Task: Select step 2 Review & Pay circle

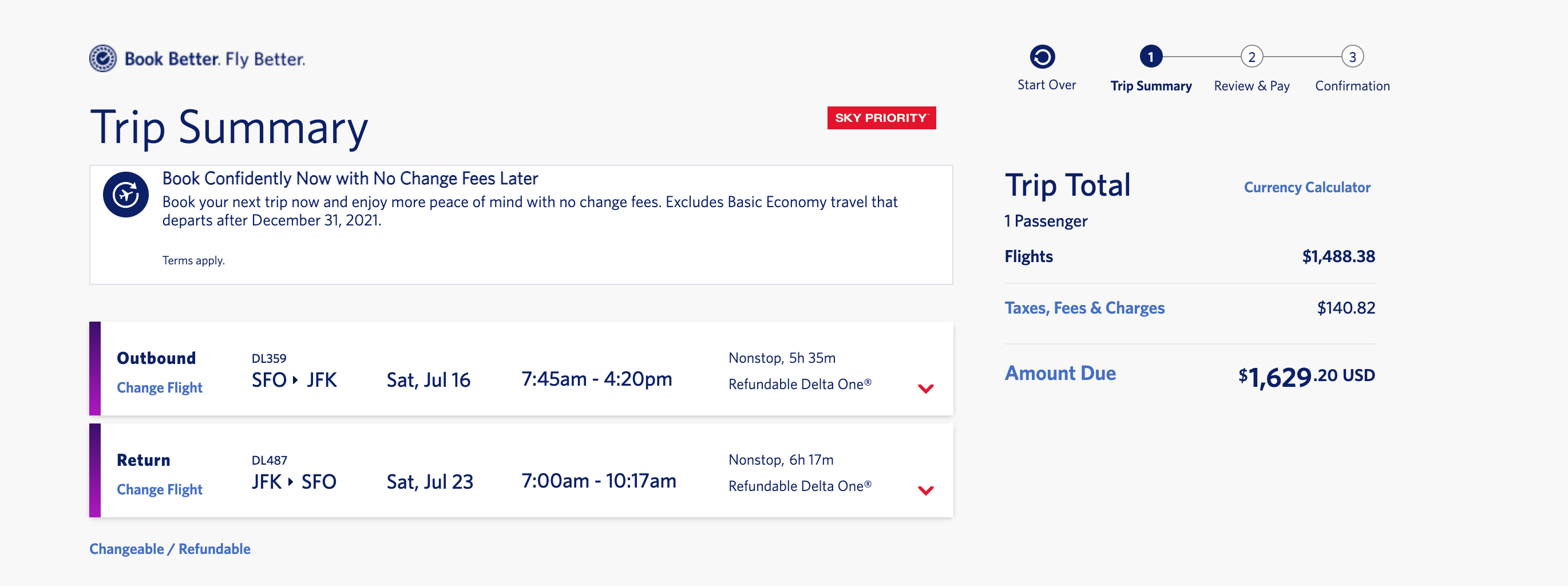Action: 1252,57
